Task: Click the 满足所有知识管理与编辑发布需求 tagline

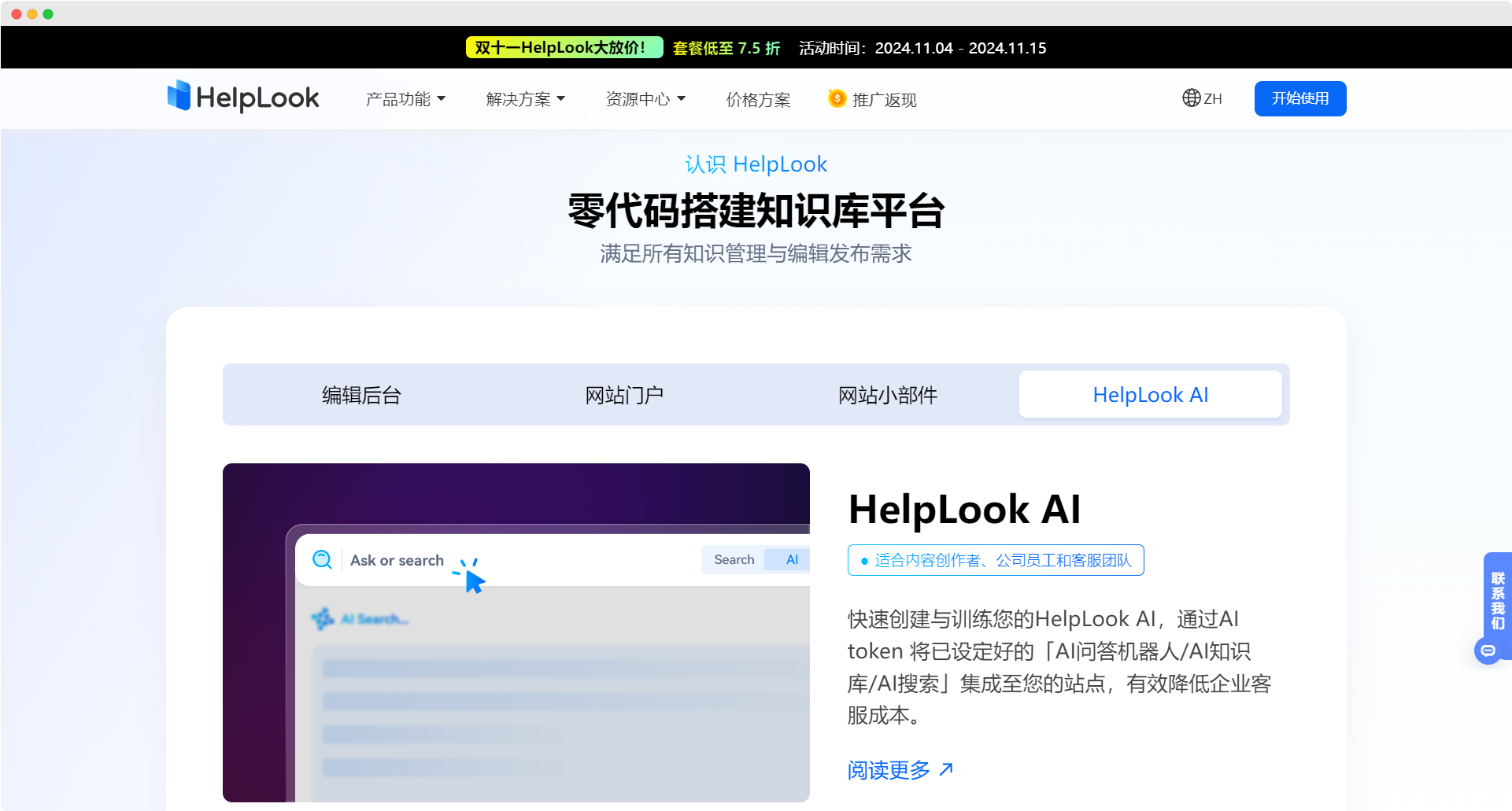Action: click(756, 253)
